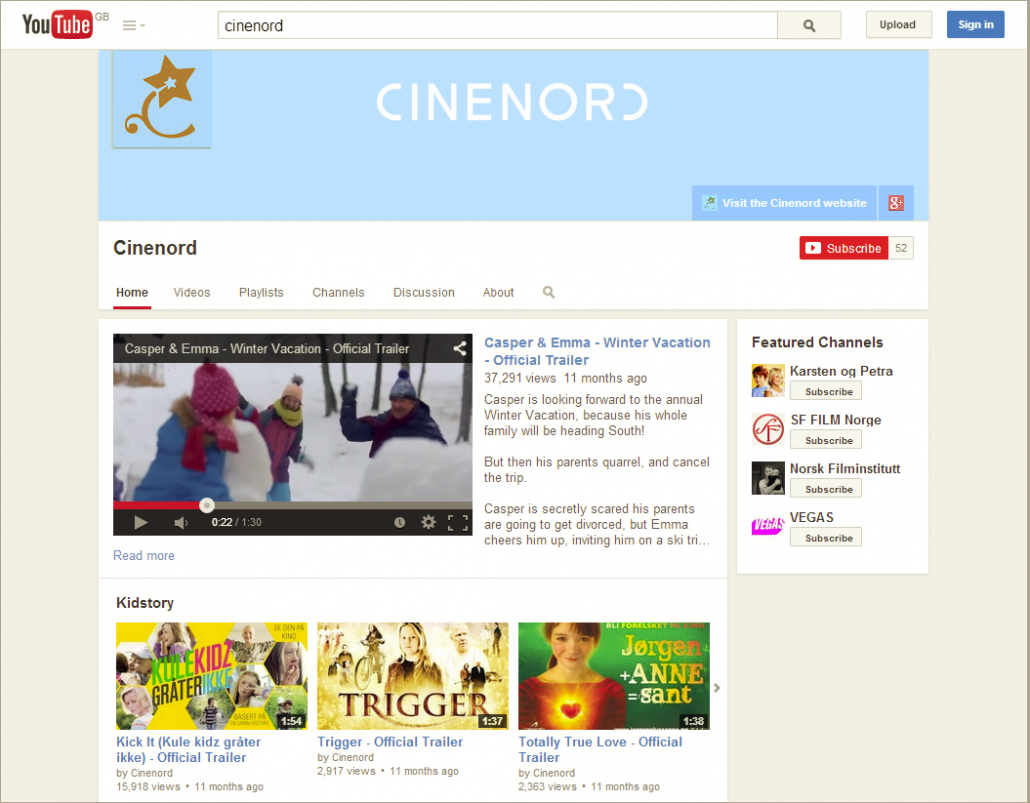Subscribe to the Cinenord channel
Image resolution: width=1030 pixels, height=803 pixels.
(x=843, y=248)
